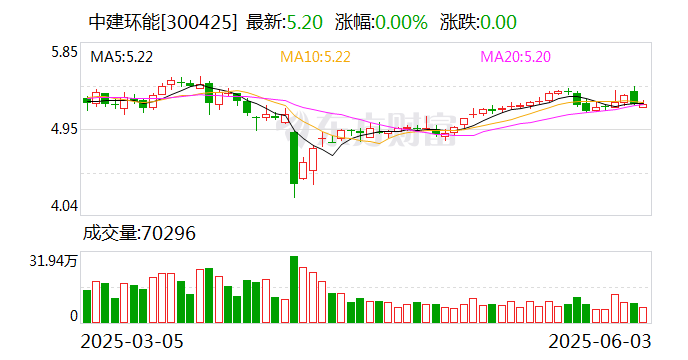Screen dimensions: 688x360
Task: Click the latest price 最新:5.20
Action: 284,22
